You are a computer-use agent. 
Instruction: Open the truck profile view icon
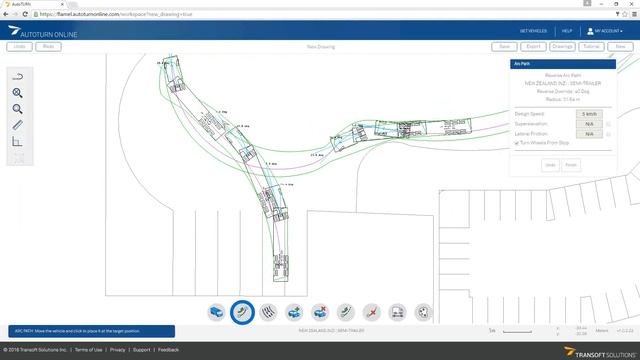(x=398, y=313)
